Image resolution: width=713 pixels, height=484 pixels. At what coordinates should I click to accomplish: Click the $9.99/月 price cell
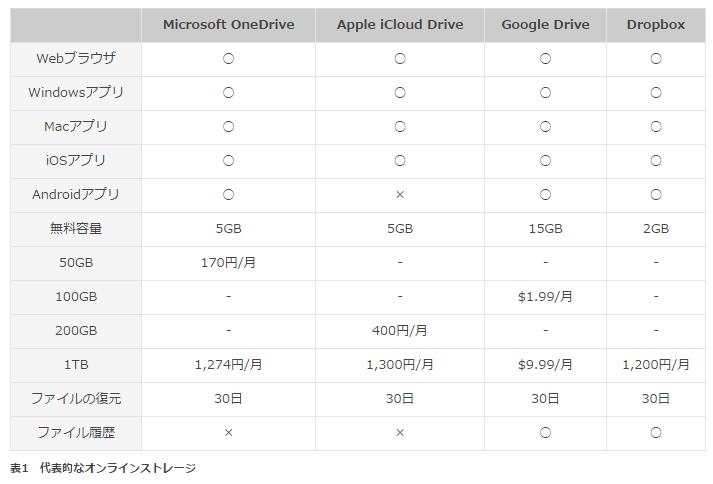(545, 365)
